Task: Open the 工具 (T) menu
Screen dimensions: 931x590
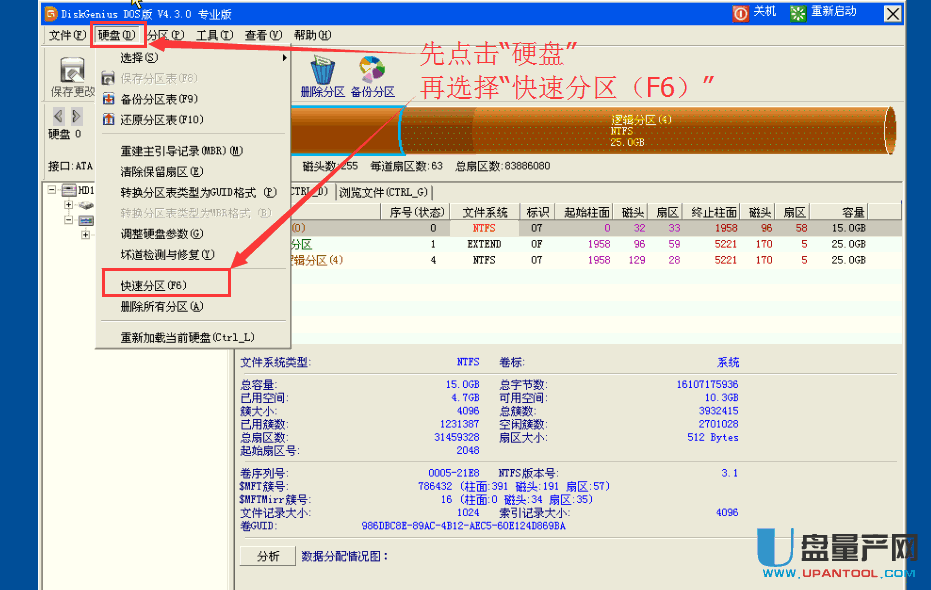Action: coord(214,35)
